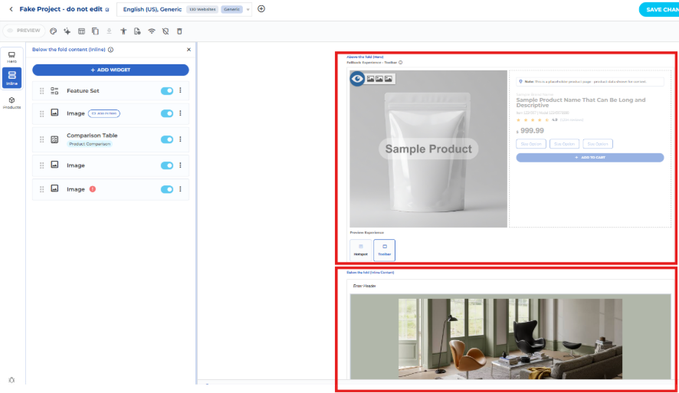Toggle the Comparison Table widget switch
Screen dimensions: 679x393
click(167, 139)
